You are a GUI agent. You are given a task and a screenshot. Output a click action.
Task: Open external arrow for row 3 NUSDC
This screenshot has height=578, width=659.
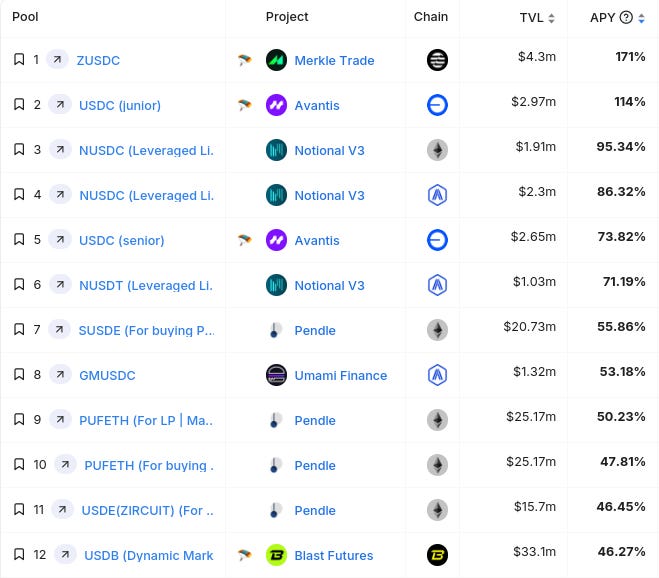point(60,149)
